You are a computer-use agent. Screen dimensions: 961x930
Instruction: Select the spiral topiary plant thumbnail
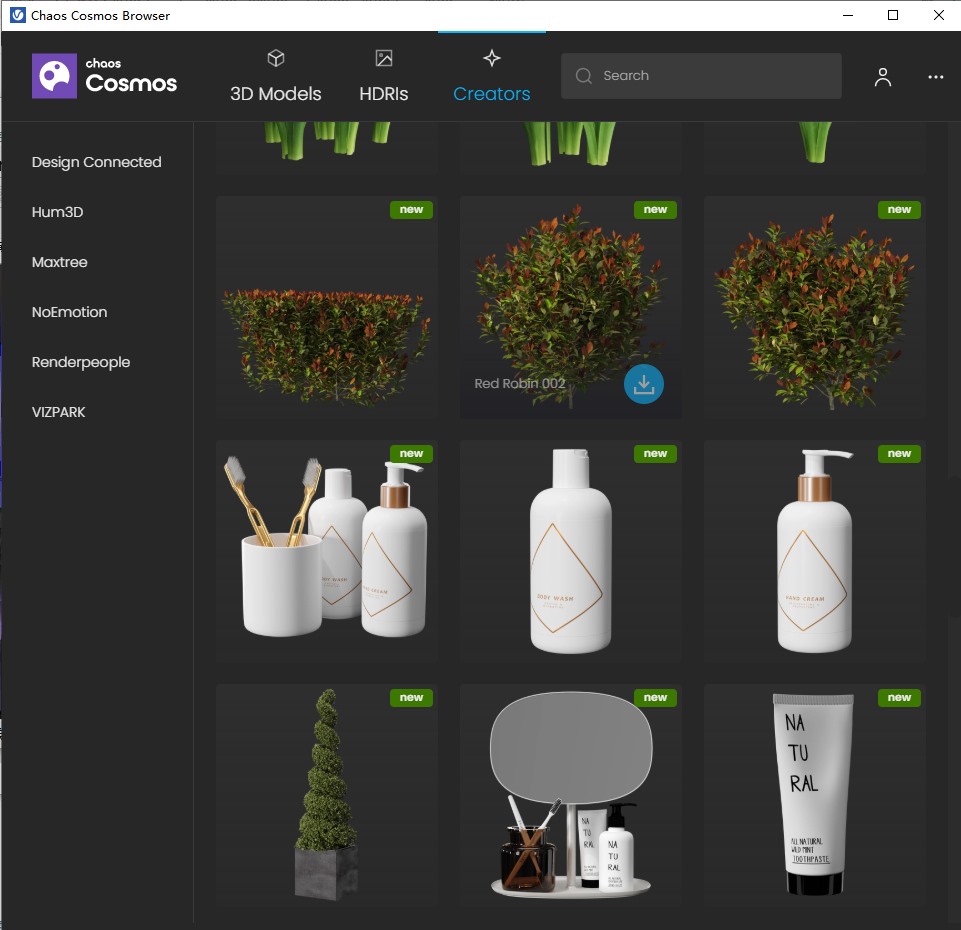[x=327, y=795]
